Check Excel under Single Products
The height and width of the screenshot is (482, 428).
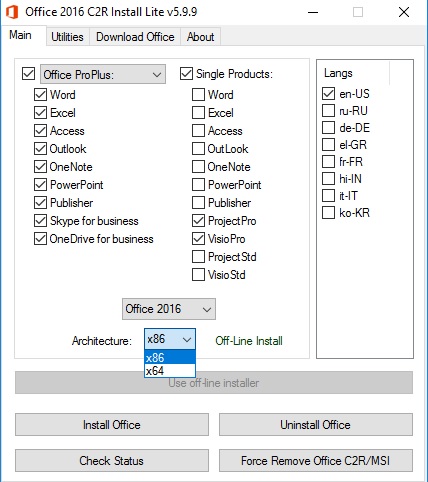pyautogui.click(x=198, y=113)
